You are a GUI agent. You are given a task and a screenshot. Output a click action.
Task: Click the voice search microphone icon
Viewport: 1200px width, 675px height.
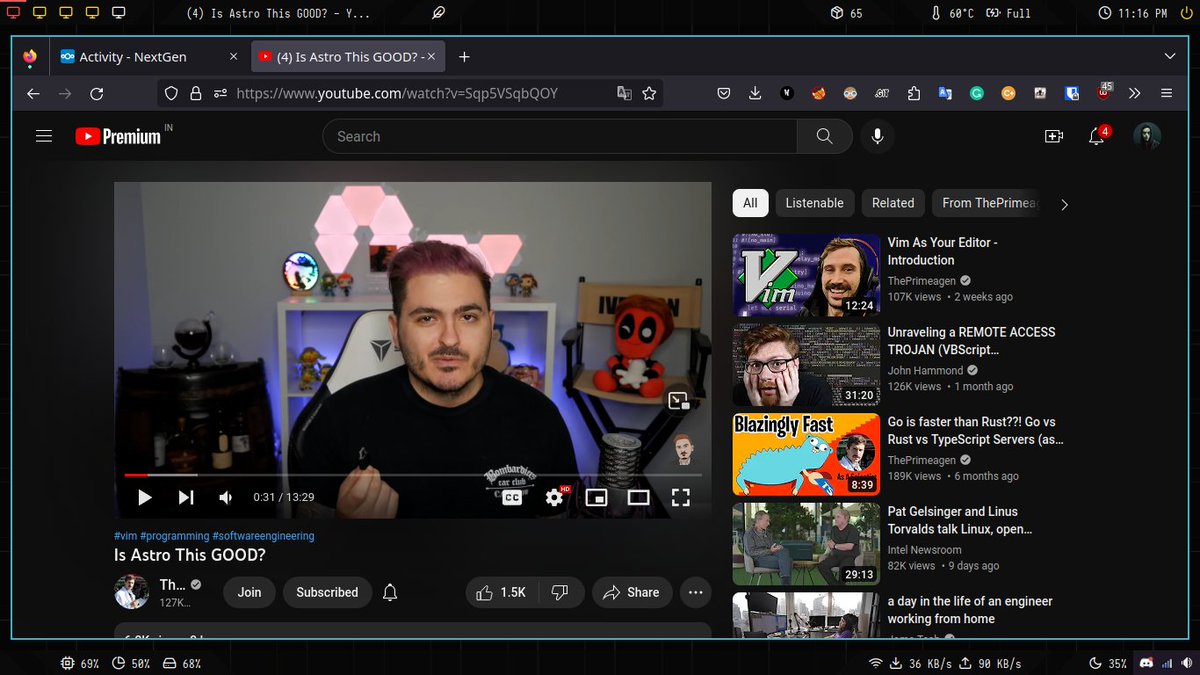[x=877, y=136]
